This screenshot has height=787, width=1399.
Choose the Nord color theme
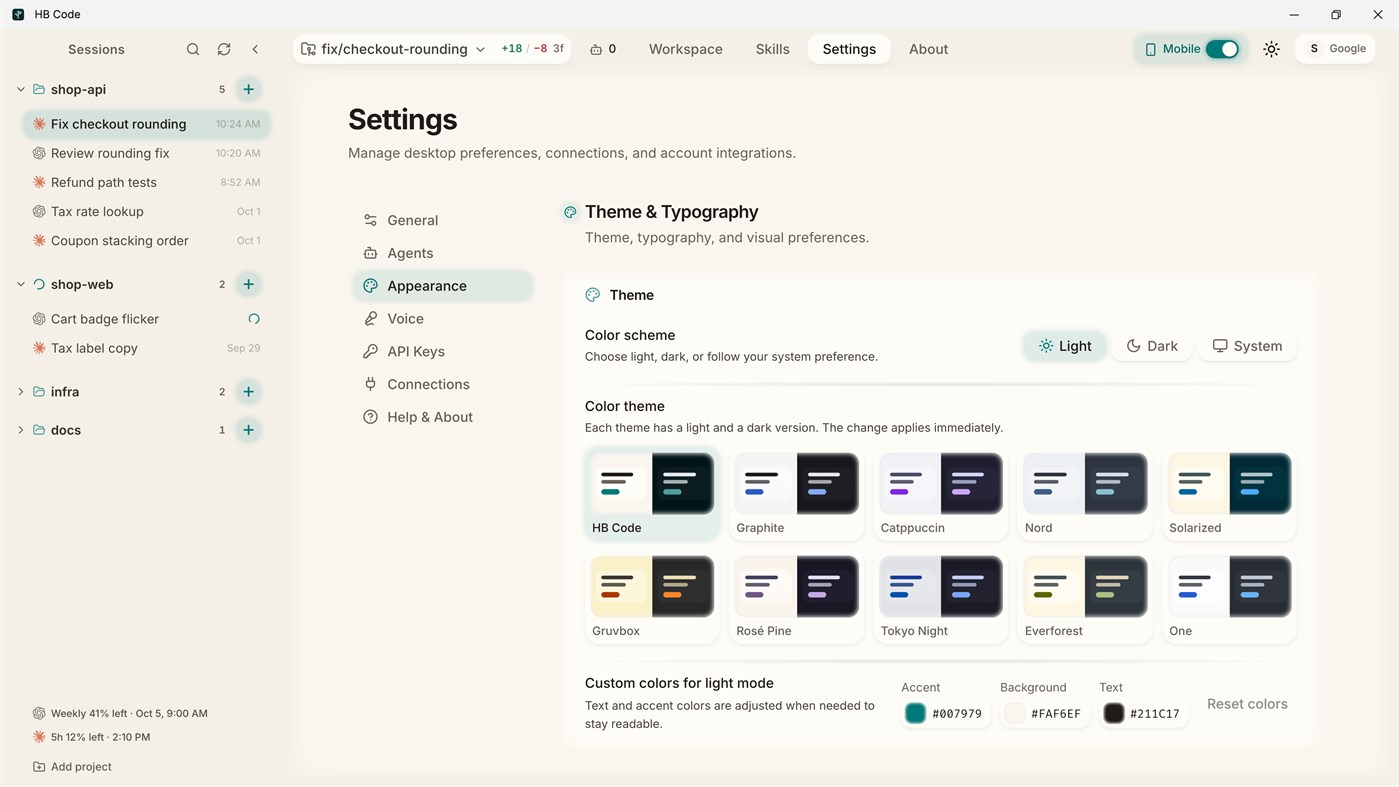(1085, 495)
